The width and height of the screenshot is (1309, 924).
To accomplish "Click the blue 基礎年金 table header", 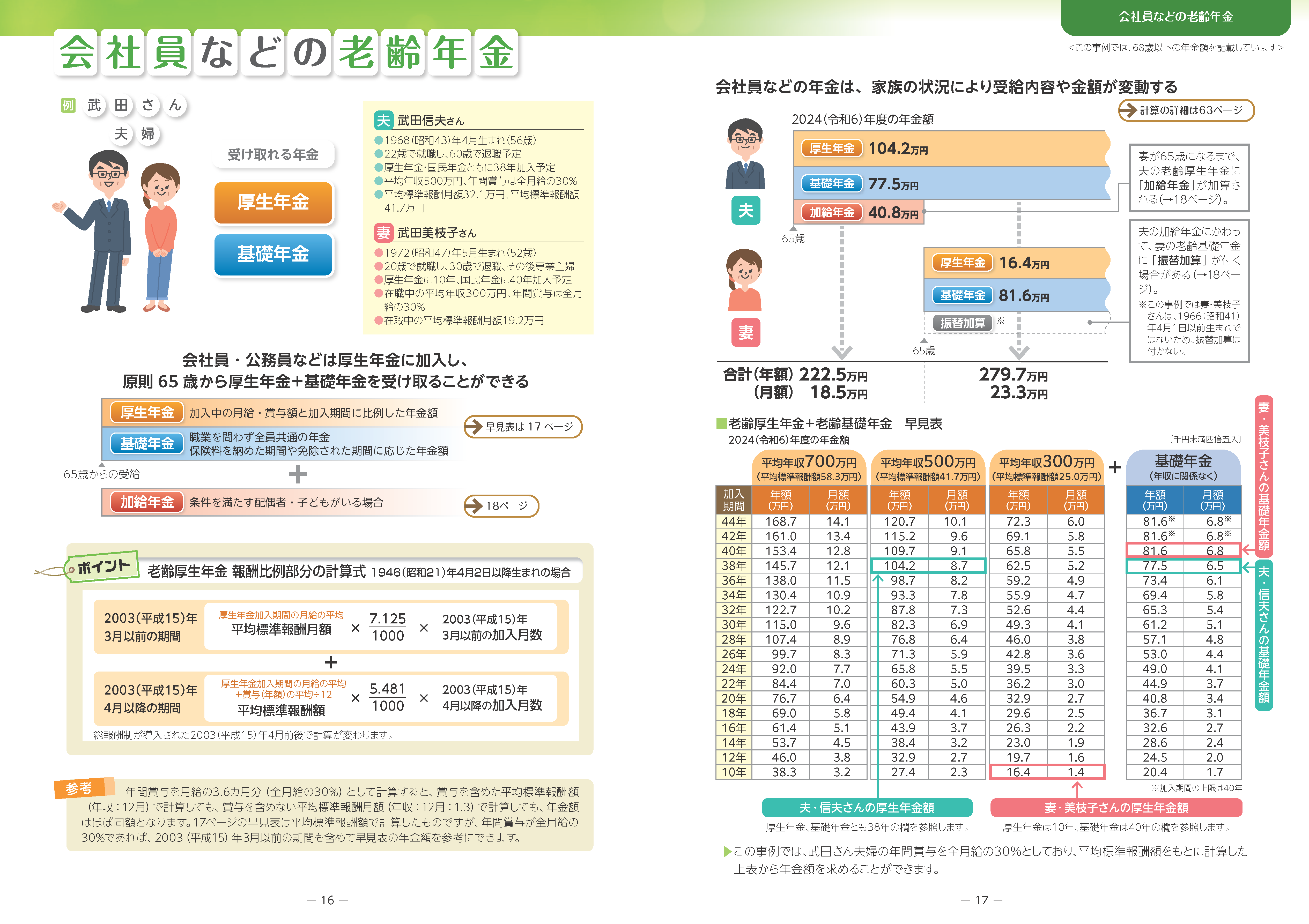I will pyautogui.click(x=1184, y=468).
